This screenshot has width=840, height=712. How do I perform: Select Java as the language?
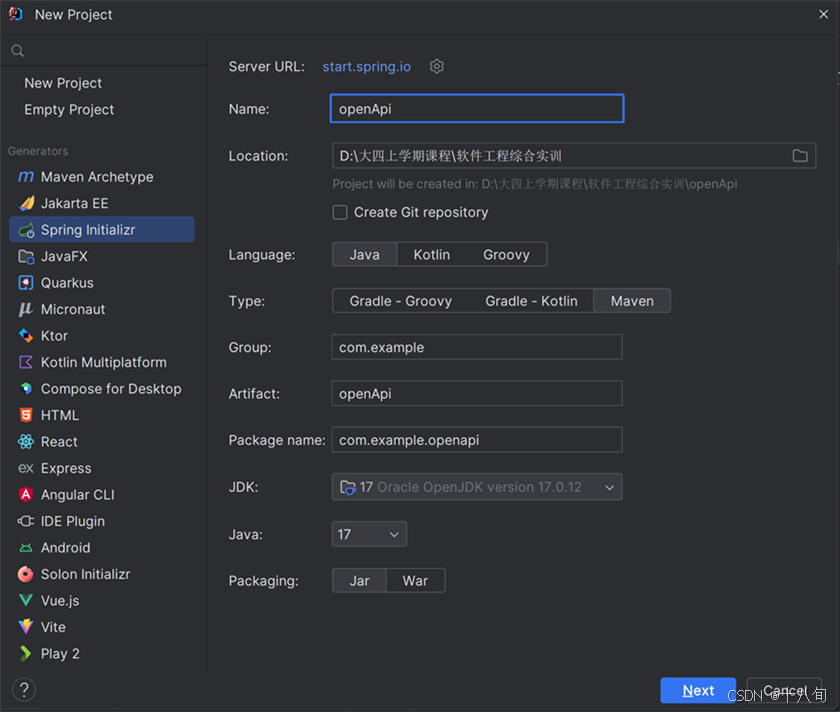click(x=364, y=254)
